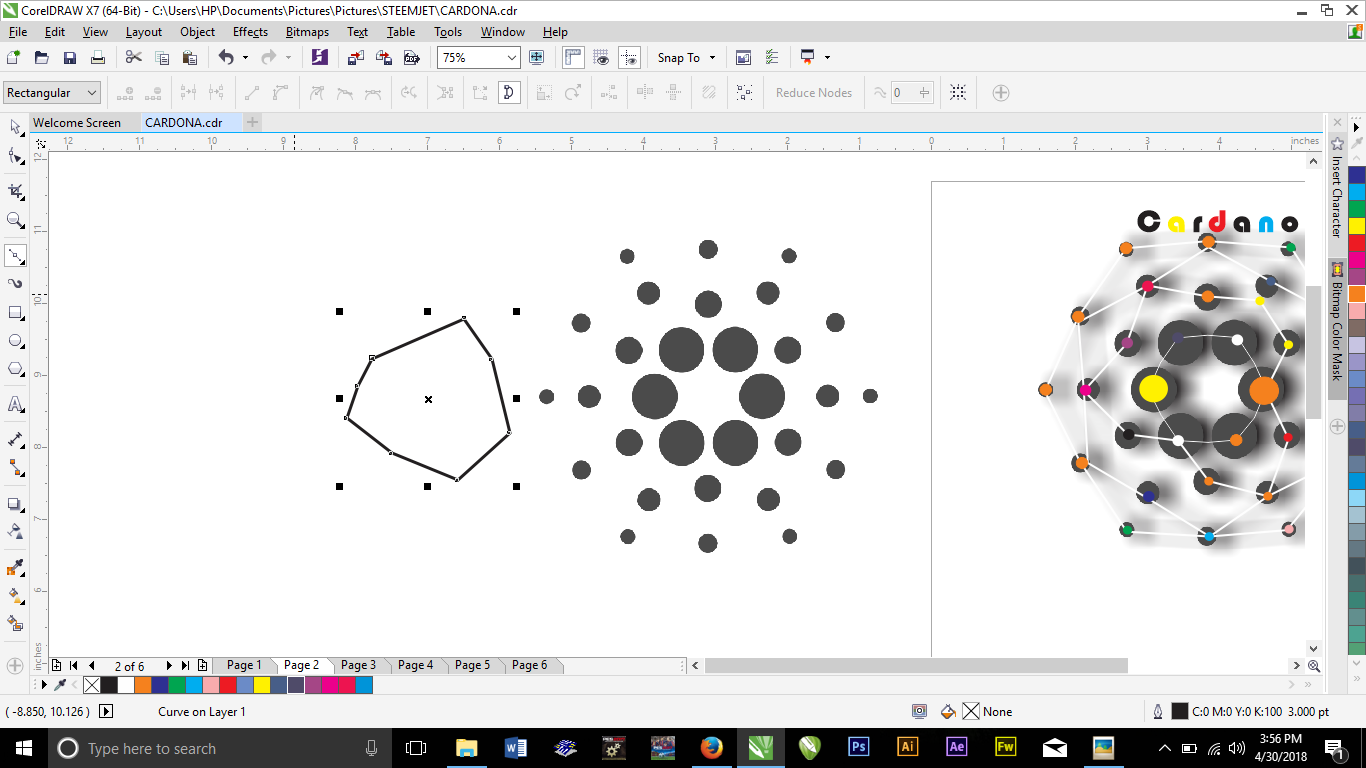
Task: Switch to the Page 3 tab
Action: tap(358, 665)
